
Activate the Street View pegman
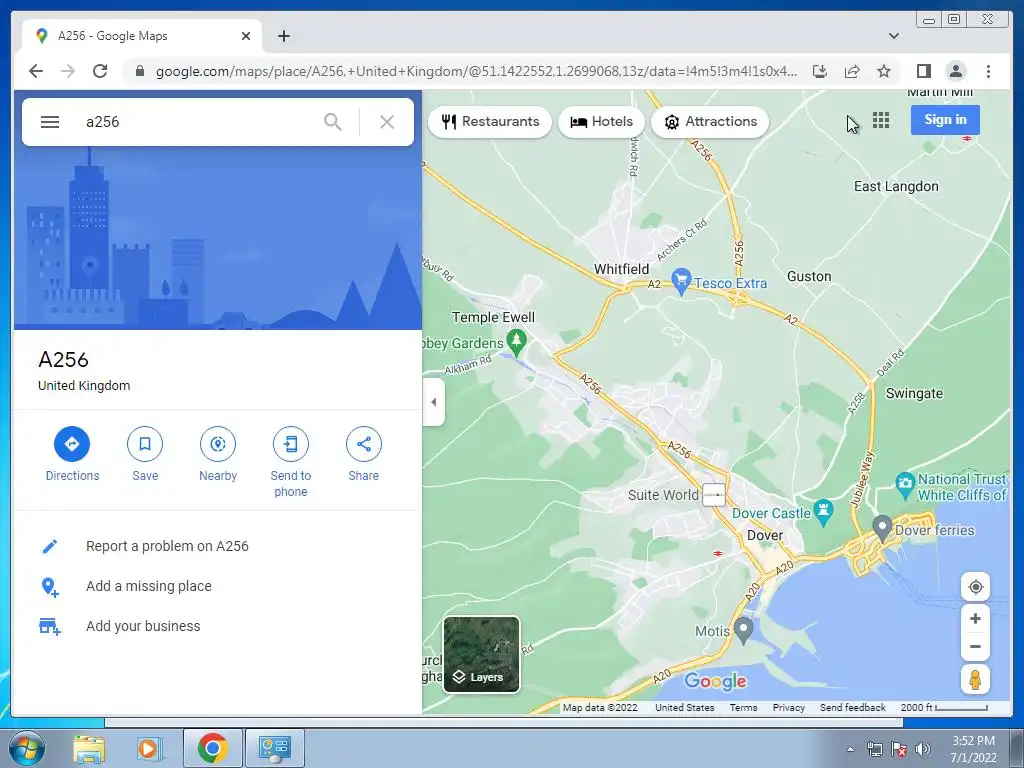(976, 679)
